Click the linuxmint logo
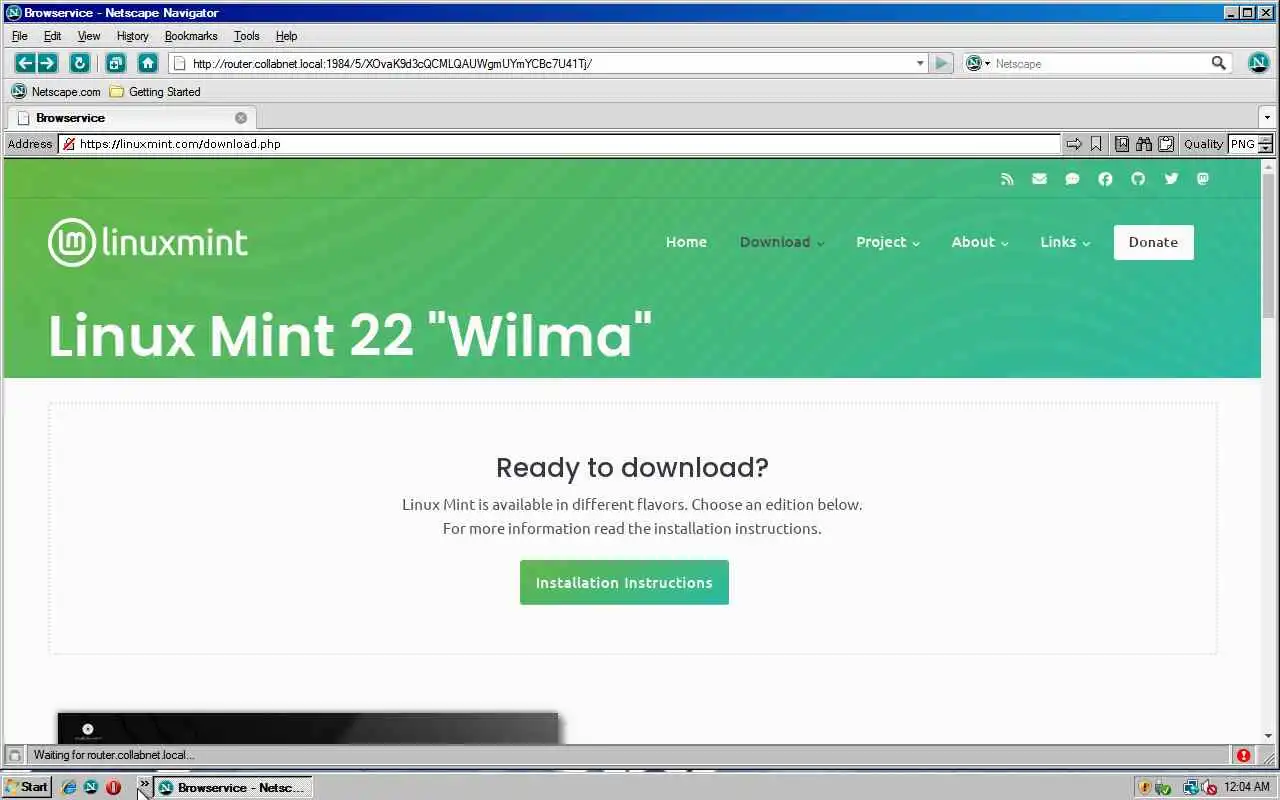 coord(148,242)
